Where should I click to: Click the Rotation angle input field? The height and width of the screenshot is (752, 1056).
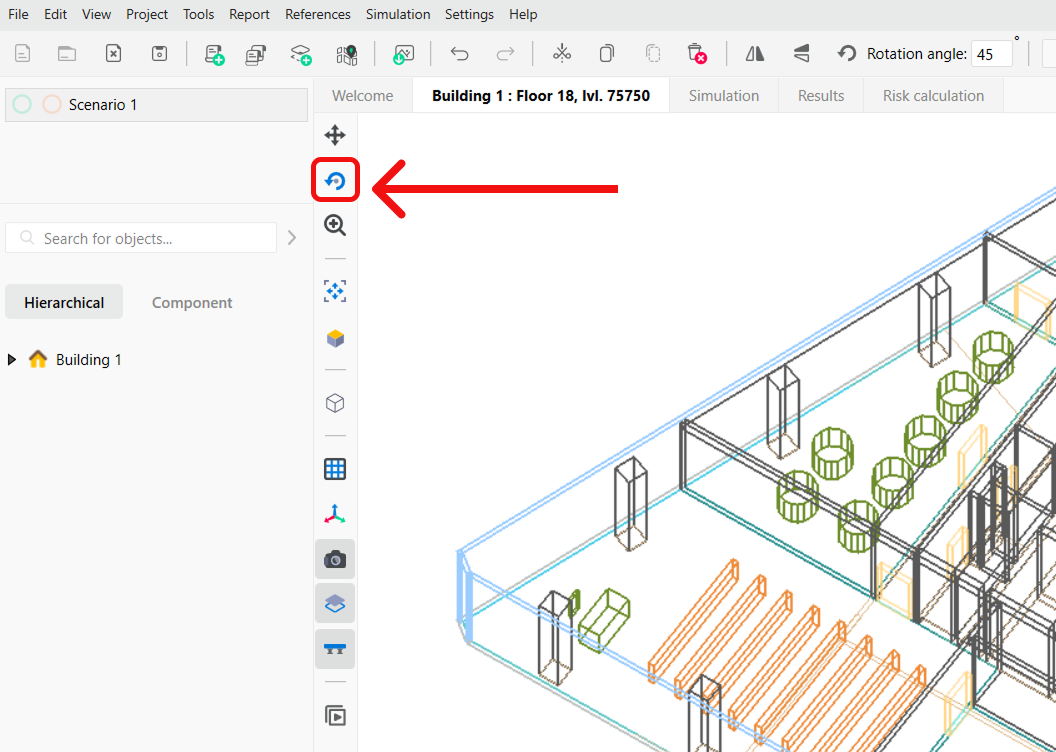click(990, 54)
